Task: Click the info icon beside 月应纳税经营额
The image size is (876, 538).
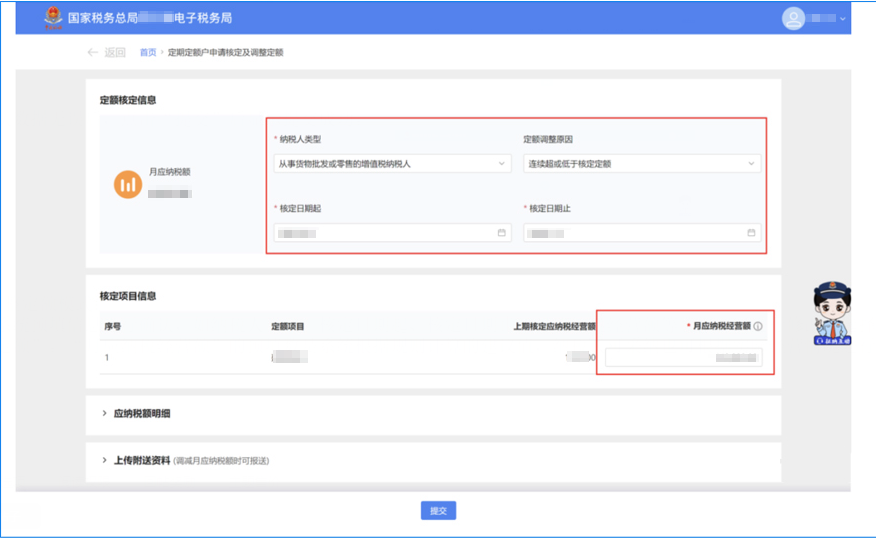Action: click(758, 326)
